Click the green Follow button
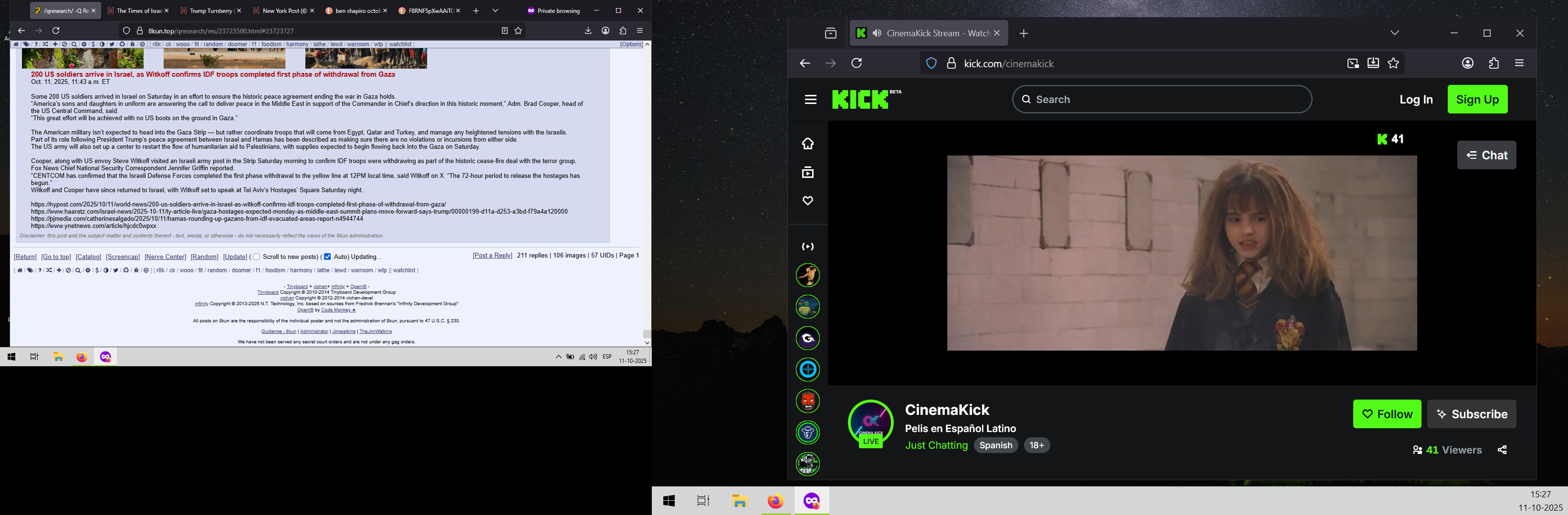This screenshot has height=515, width=1568. click(1387, 414)
